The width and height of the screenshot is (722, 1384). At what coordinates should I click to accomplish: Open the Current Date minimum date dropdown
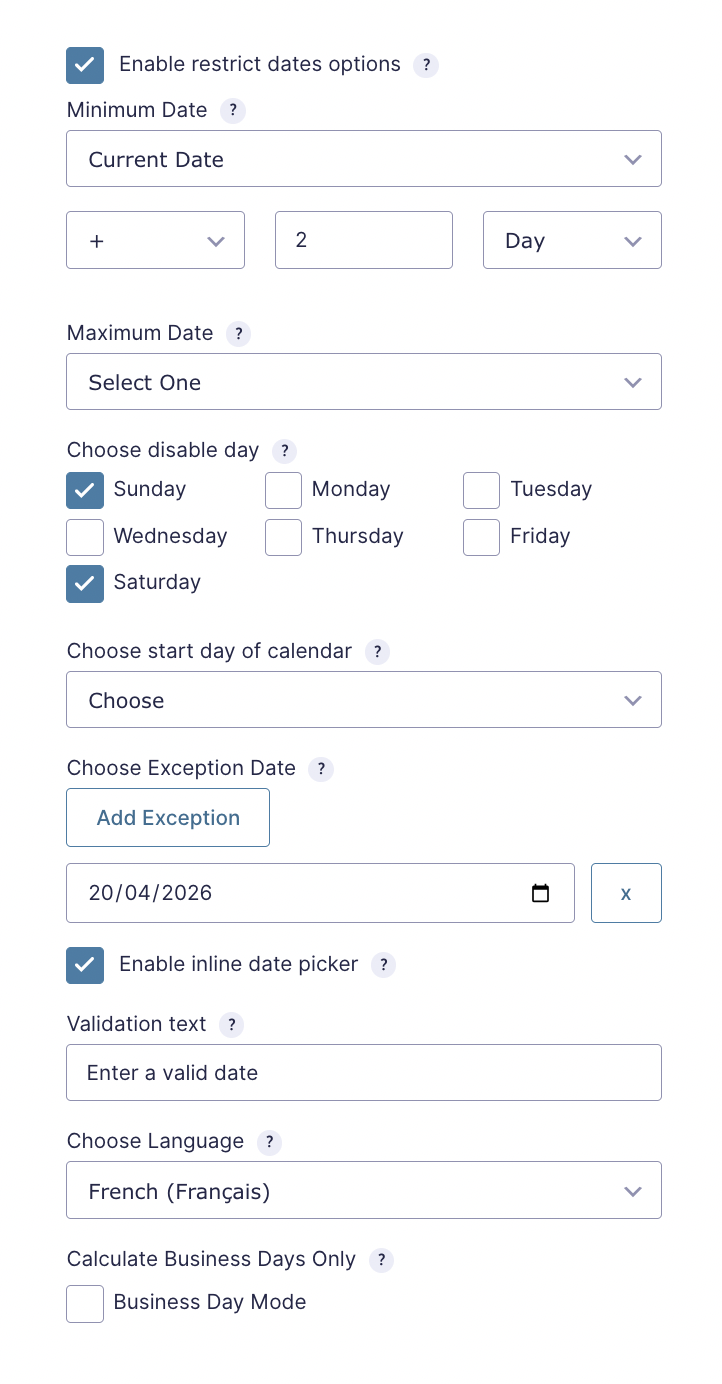364,159
